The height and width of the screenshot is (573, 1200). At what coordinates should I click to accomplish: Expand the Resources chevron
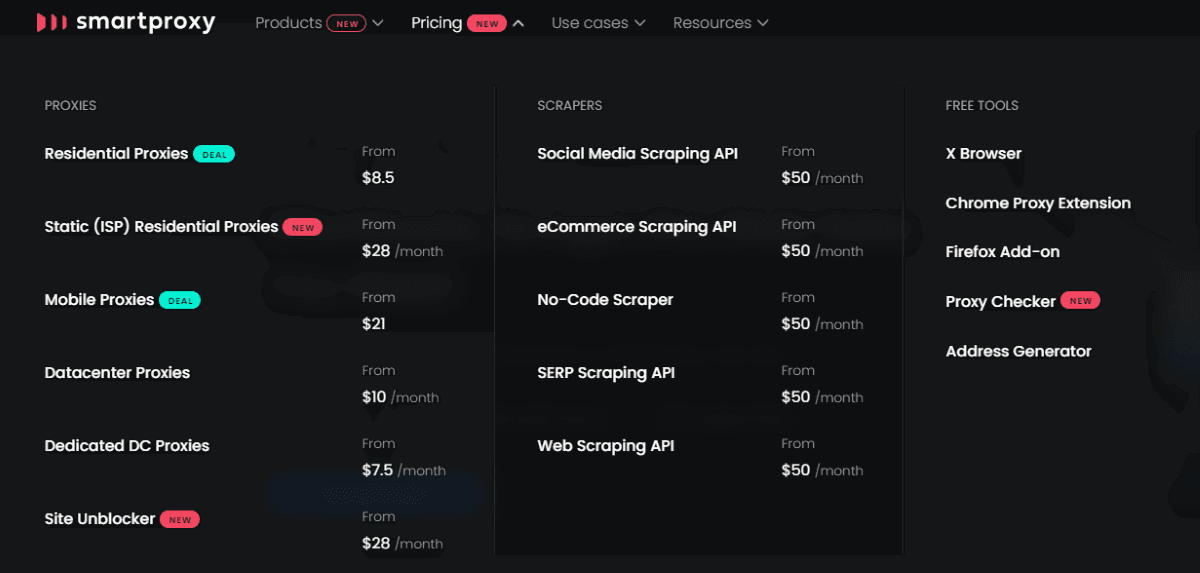coord(763,23)
